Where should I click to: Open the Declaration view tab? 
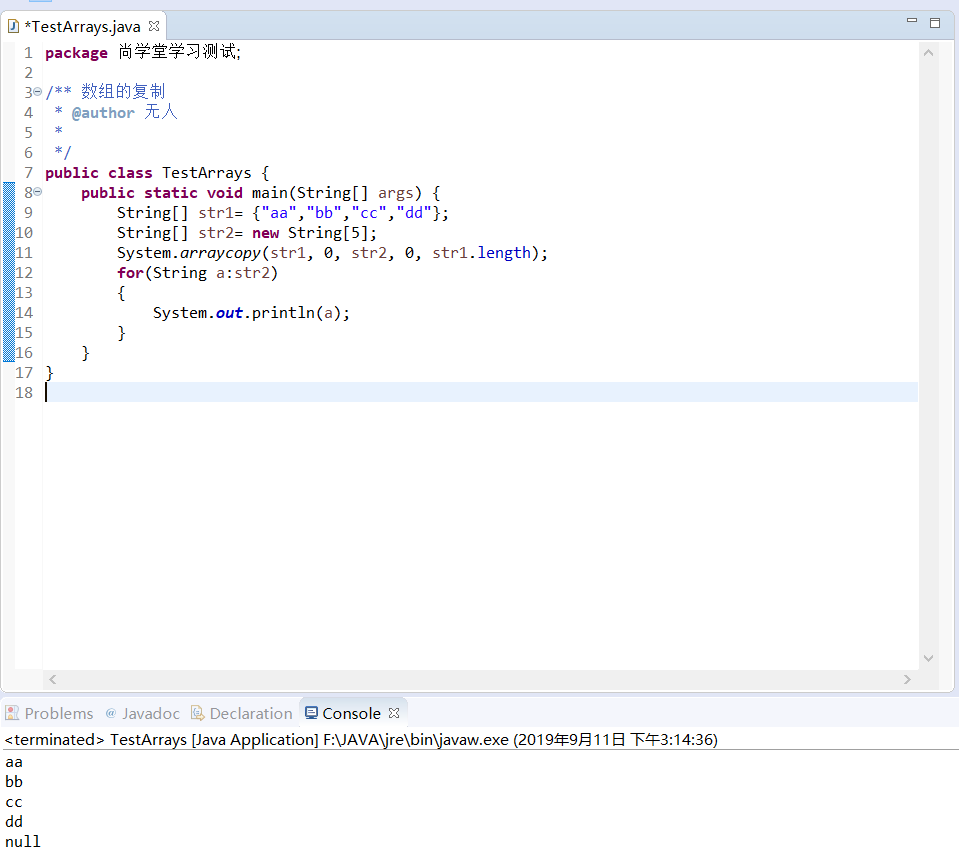(242, 713)
